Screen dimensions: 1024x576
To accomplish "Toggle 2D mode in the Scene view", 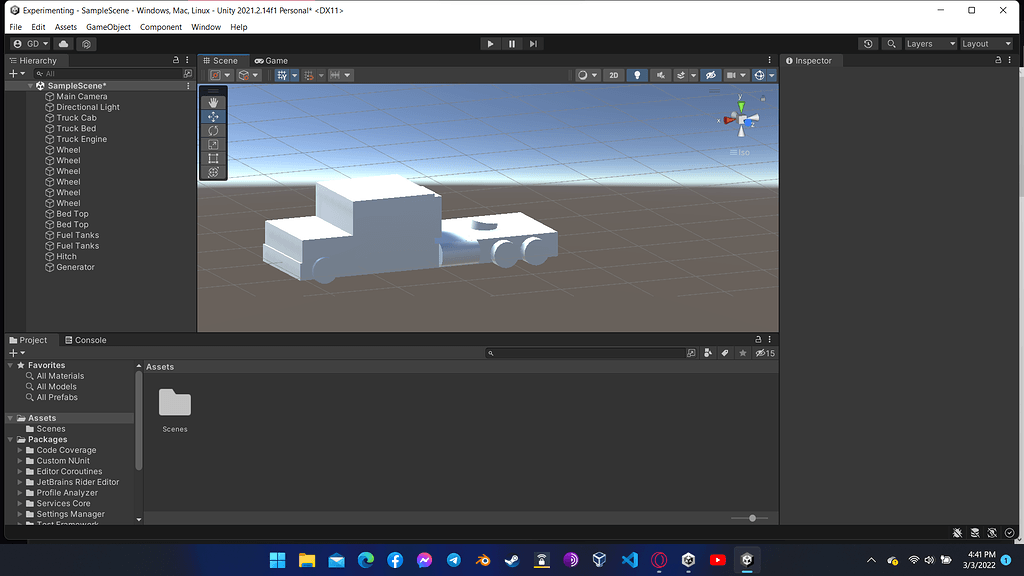I will click(x=613, y=74).
